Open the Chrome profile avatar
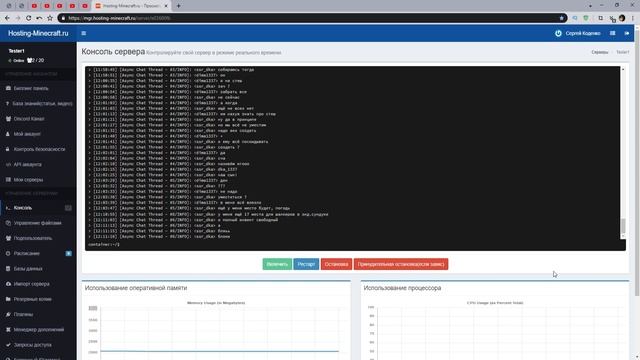Screen dimensions: 640x360 tap(622, 18)
